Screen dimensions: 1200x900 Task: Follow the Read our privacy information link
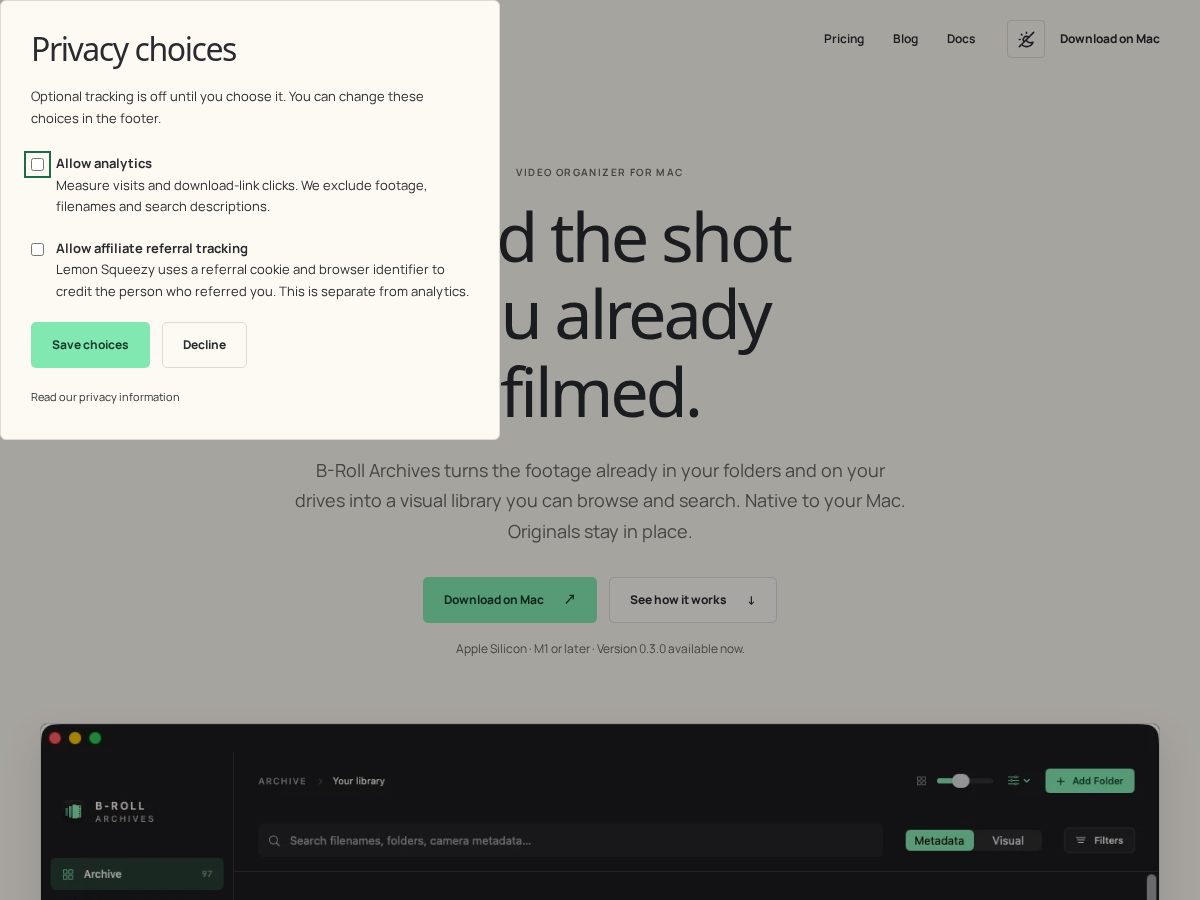coord(105,397)
